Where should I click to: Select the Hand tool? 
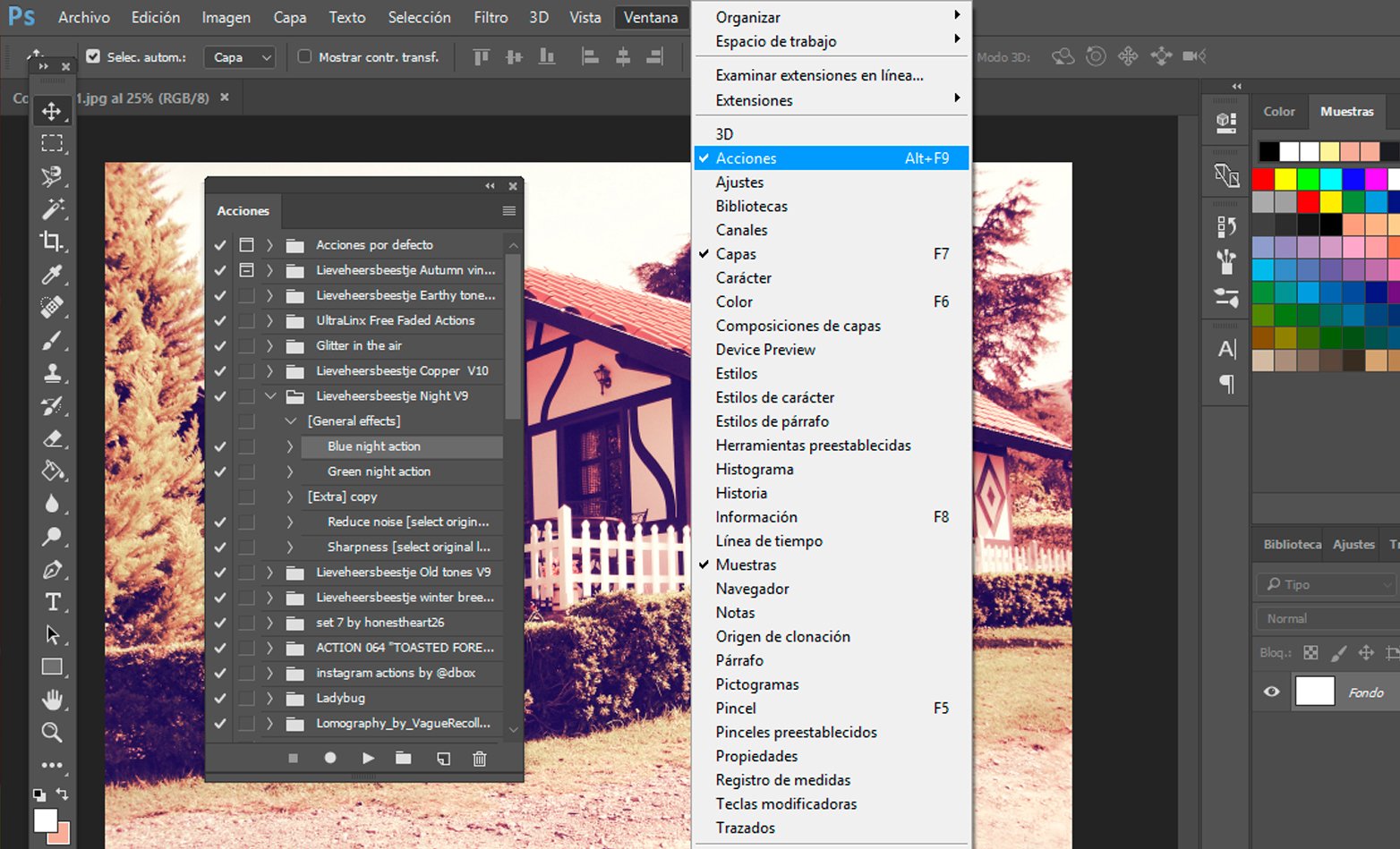[52, 700]
